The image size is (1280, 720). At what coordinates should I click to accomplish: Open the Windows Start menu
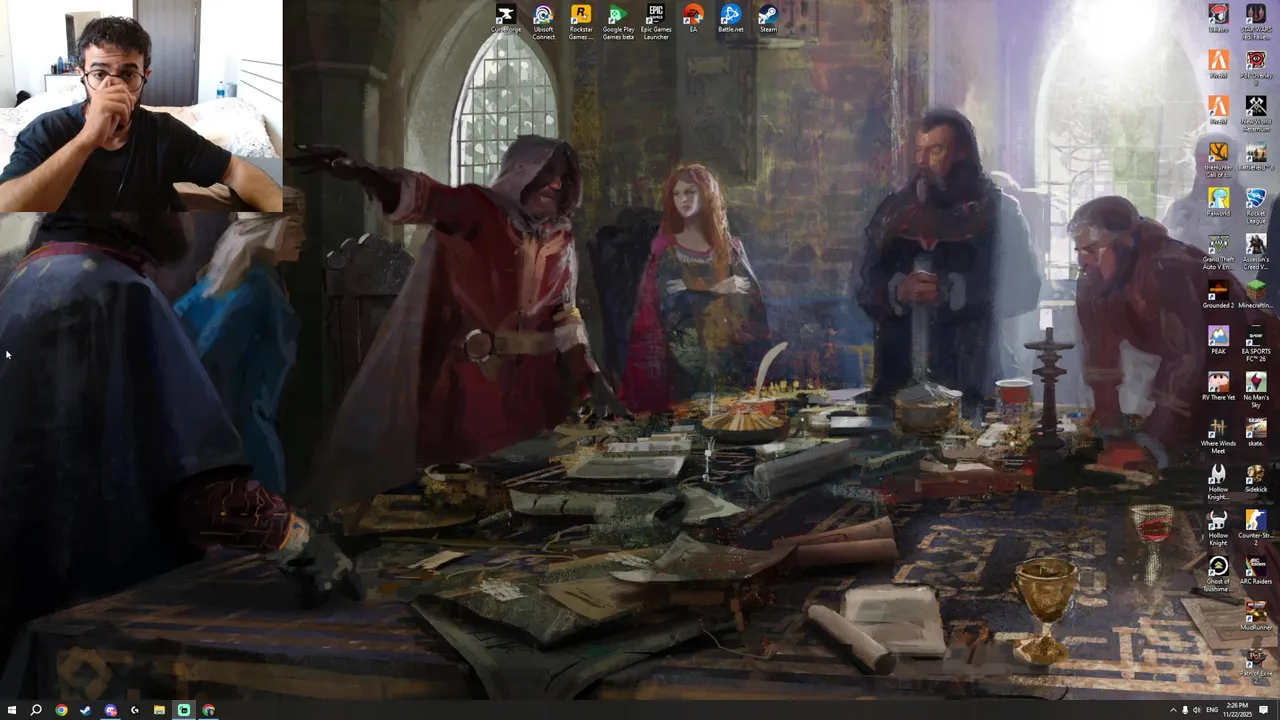(x=11, y=710)
